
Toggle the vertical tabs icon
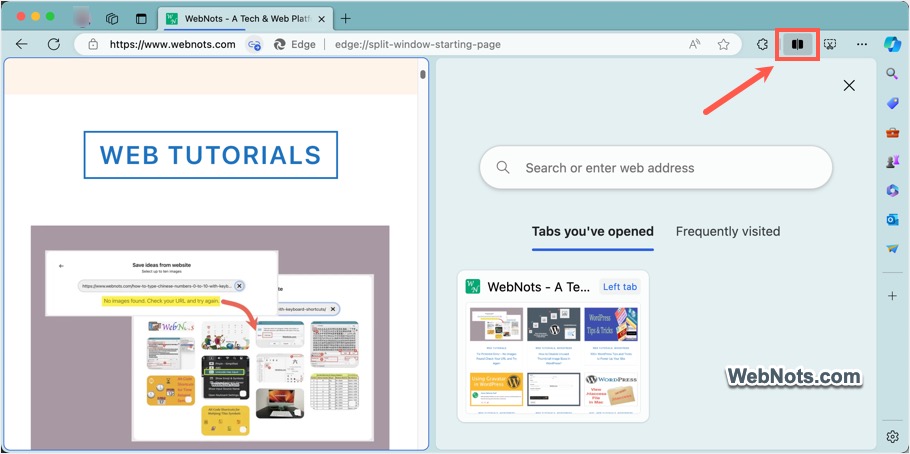(141, 19)
